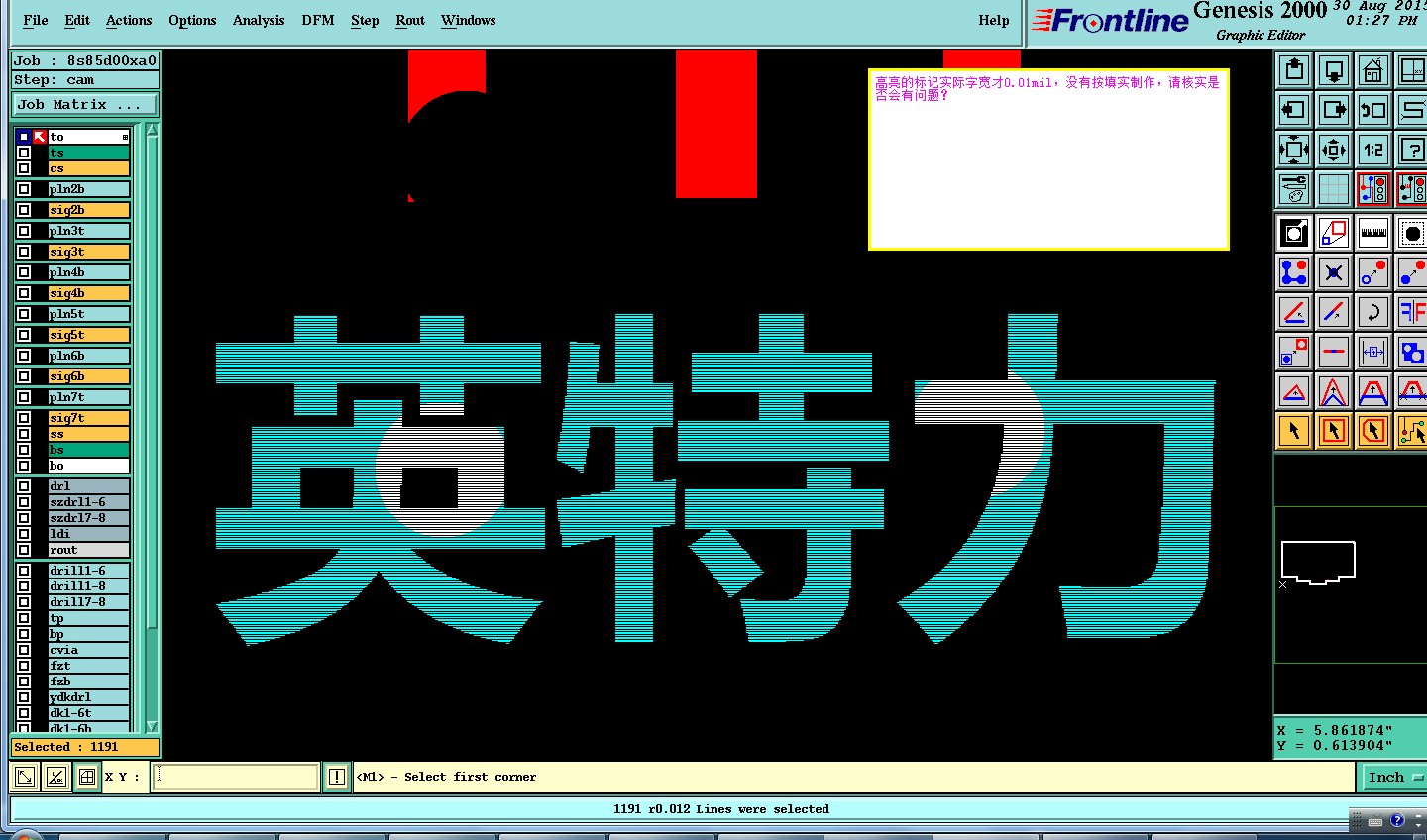The image size is (1427, 840).
Task: Toggle the checkbox for layer cvia
Action: (24, 650)
